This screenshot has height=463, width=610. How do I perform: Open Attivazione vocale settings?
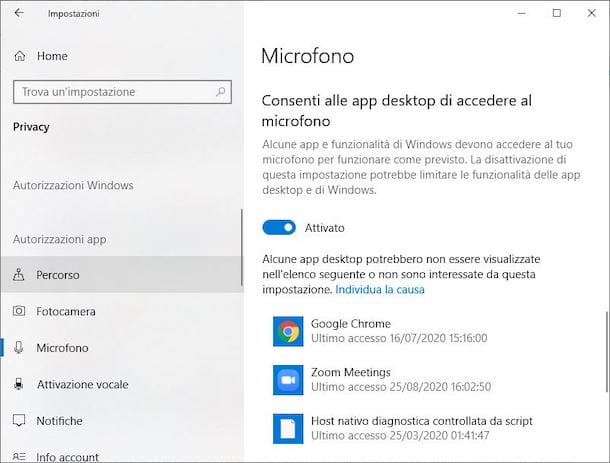pyautogui.click(x=121, y=384)
